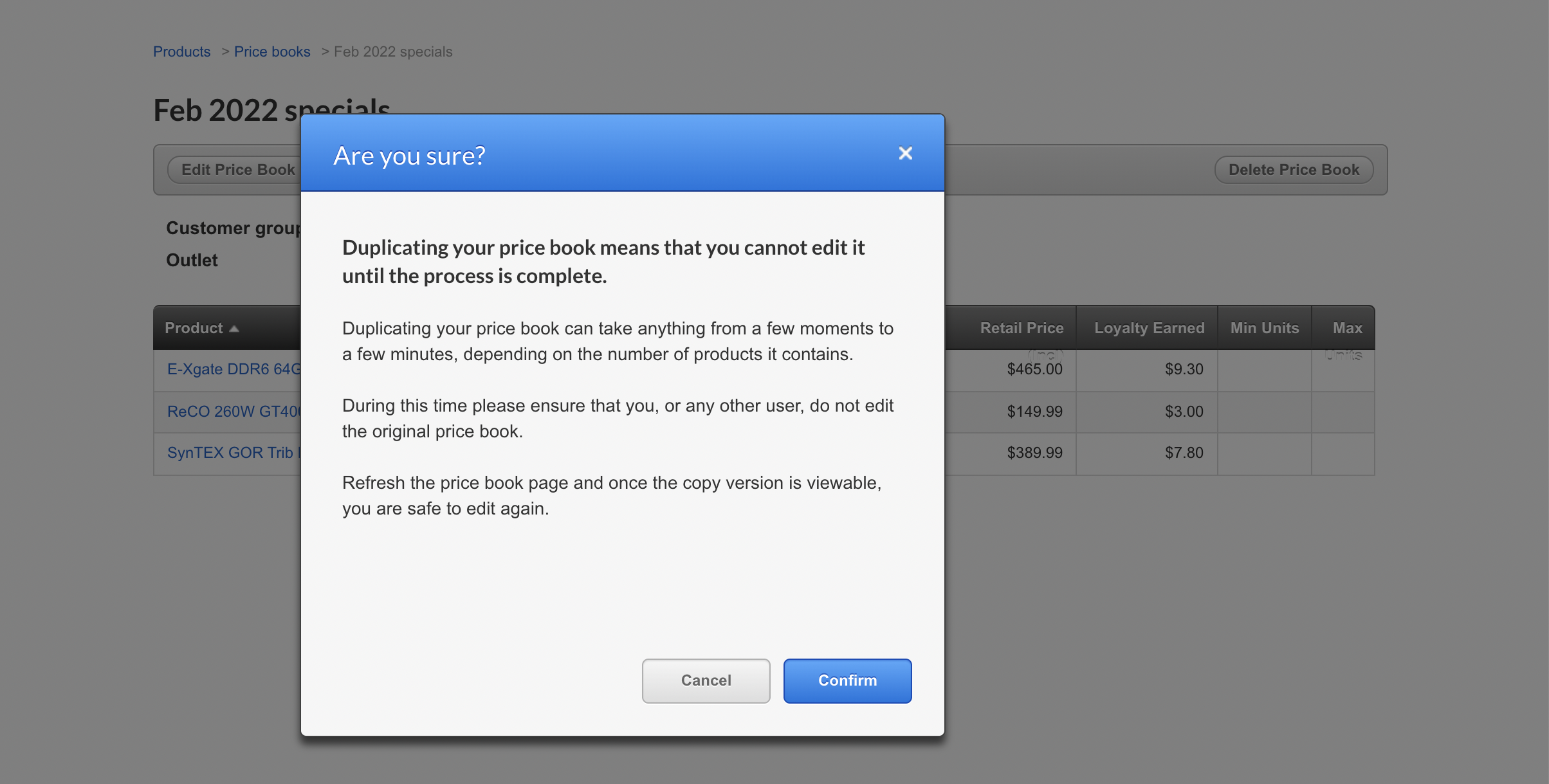Click the Delete Price Book button
The width and height of the screenshot is (1549, 784).
pos(1294,170)
